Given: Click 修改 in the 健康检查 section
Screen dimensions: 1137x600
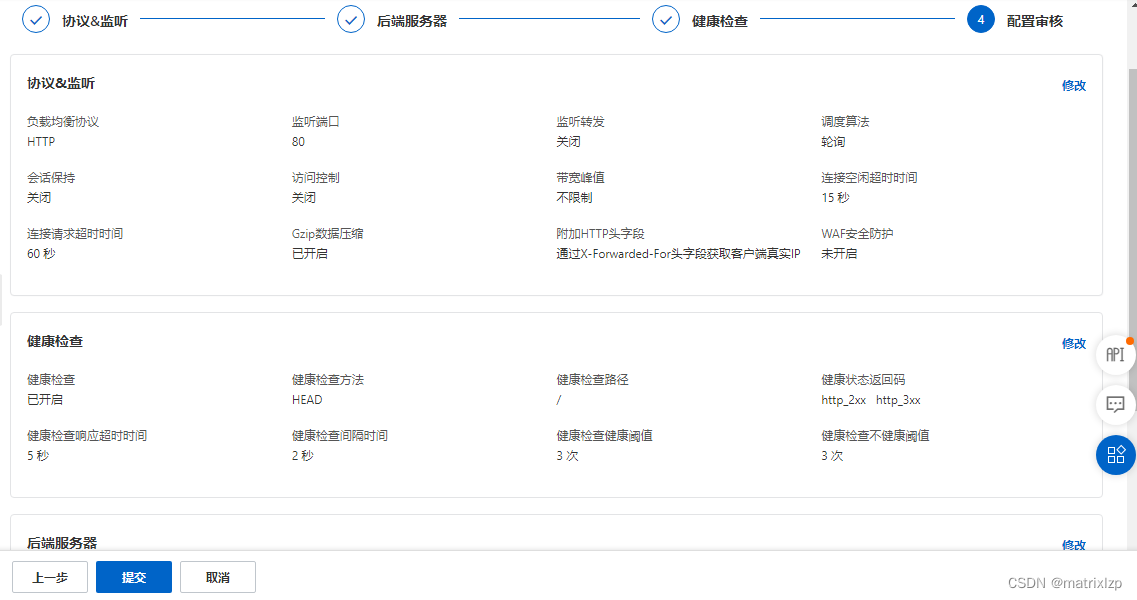Looking at the screenshot, I should click(1073, 343).
